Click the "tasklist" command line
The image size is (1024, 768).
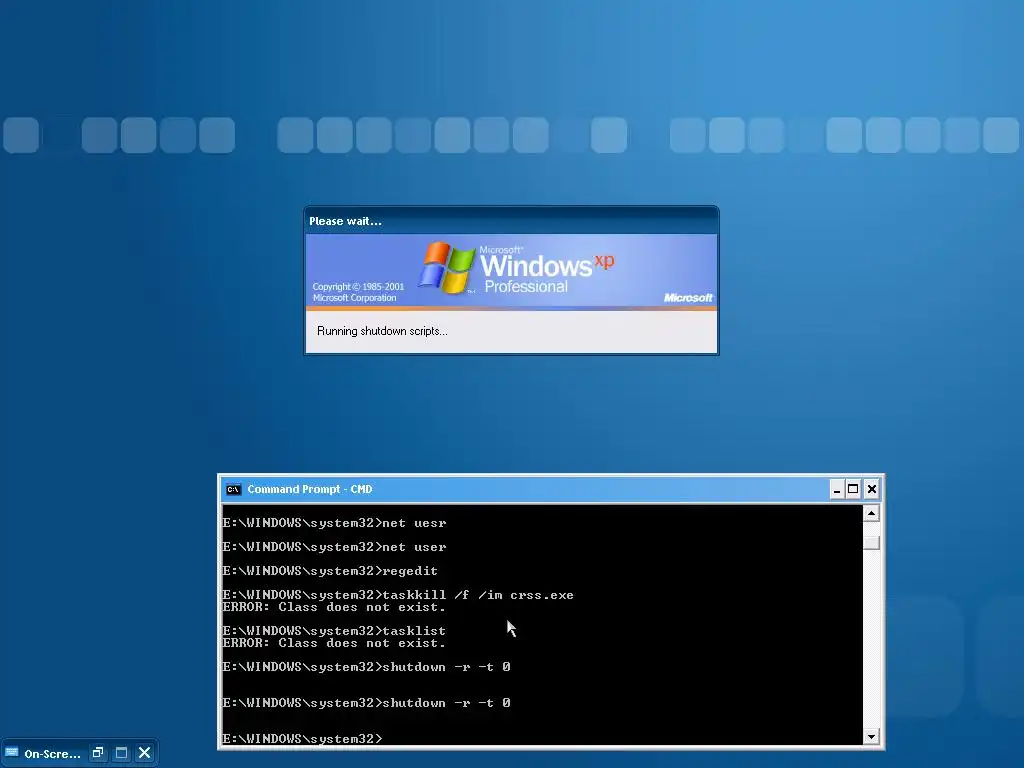pyautogui.click(x=334, y=631)
